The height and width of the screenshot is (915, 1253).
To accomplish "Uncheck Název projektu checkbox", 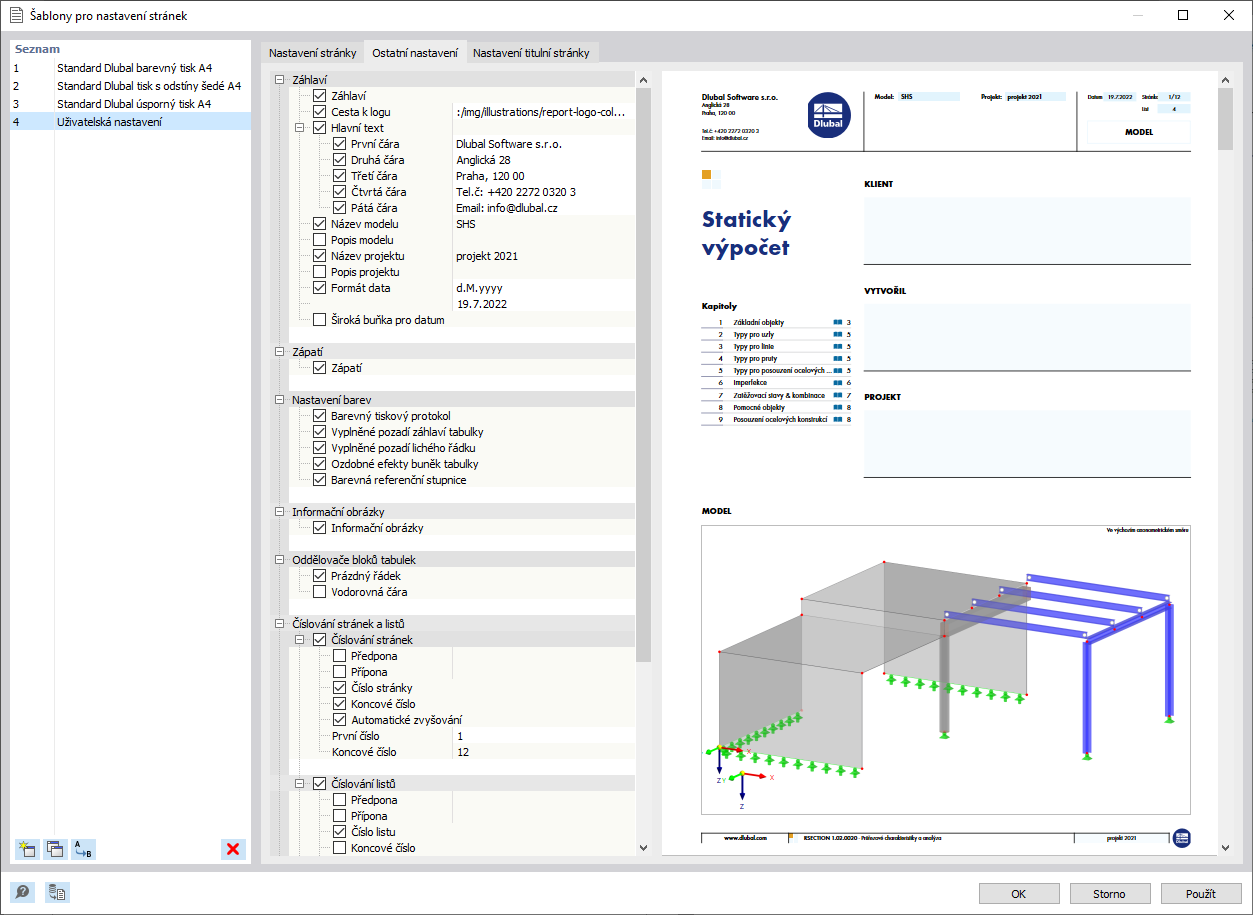I will 320,256.
